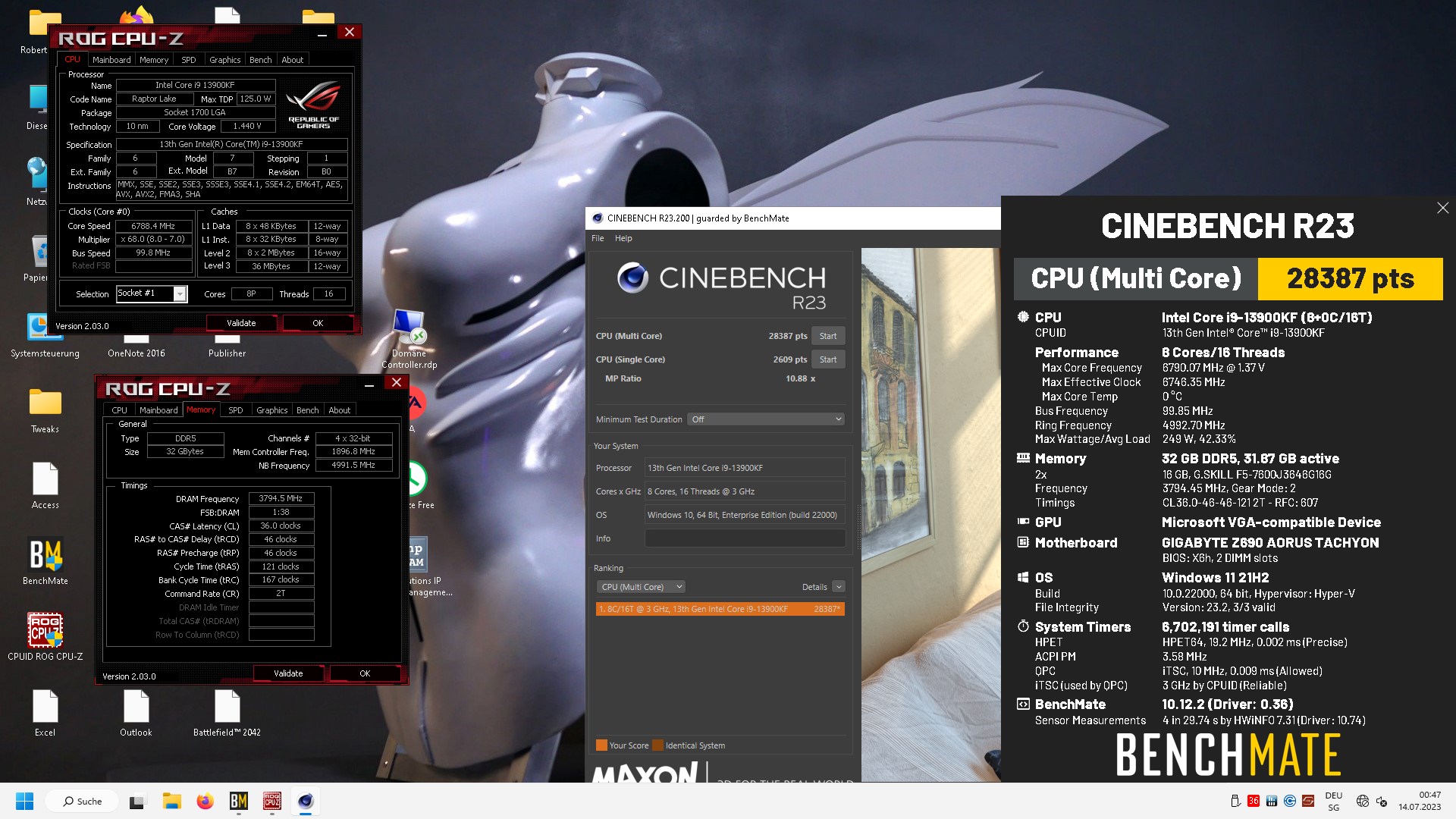Click the safely remove hardware tray icon
The image size is (1456, 819).
(x=1235, y=801)
